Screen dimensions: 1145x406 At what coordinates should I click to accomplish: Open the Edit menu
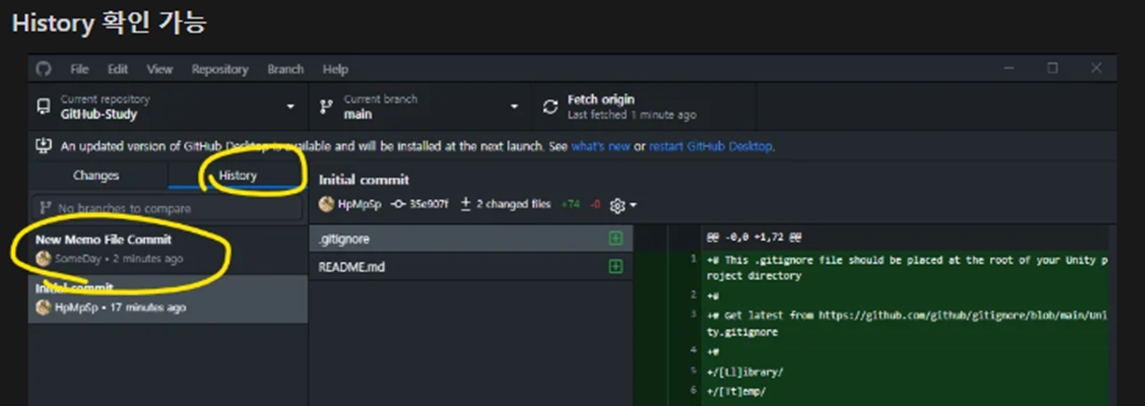[x=118, y=69]
